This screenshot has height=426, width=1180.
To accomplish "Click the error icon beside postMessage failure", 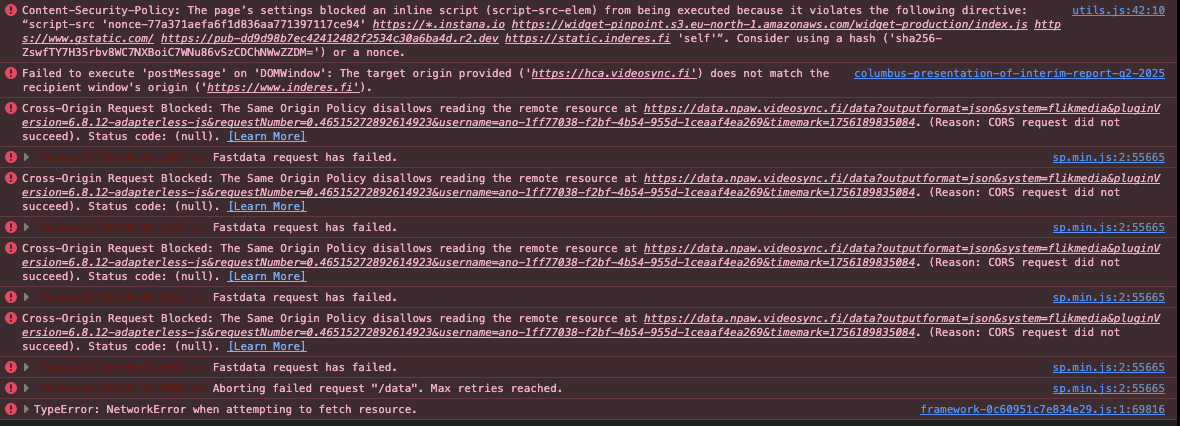I will coord(11,73).
